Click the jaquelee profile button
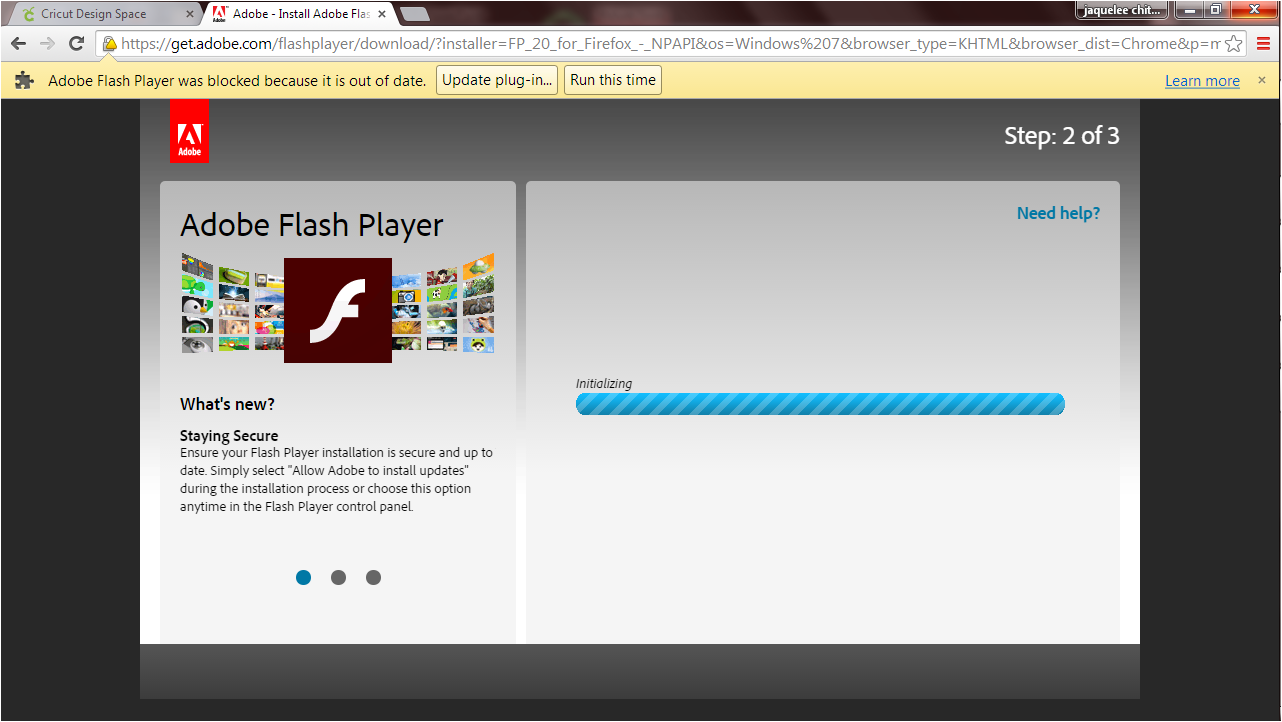This screenshot has width=1282, height=722. [1122, 10]
